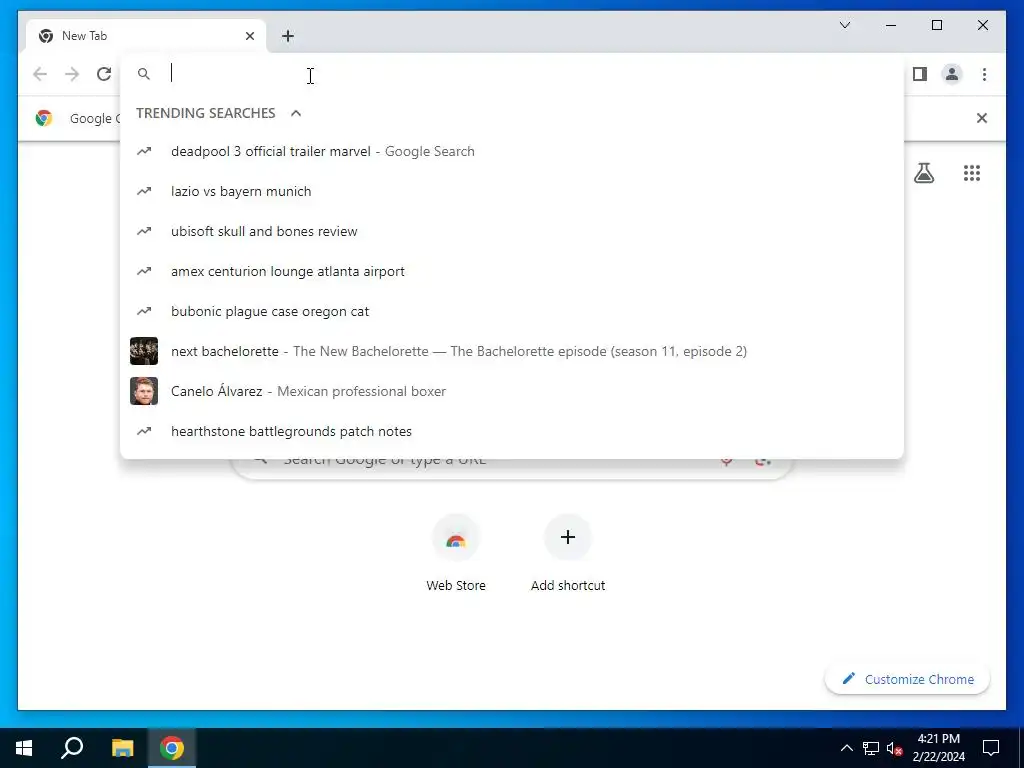Open the Google apps grid icon
Image resolution: width=1024 pixels, height=768 pixels.
972,173
